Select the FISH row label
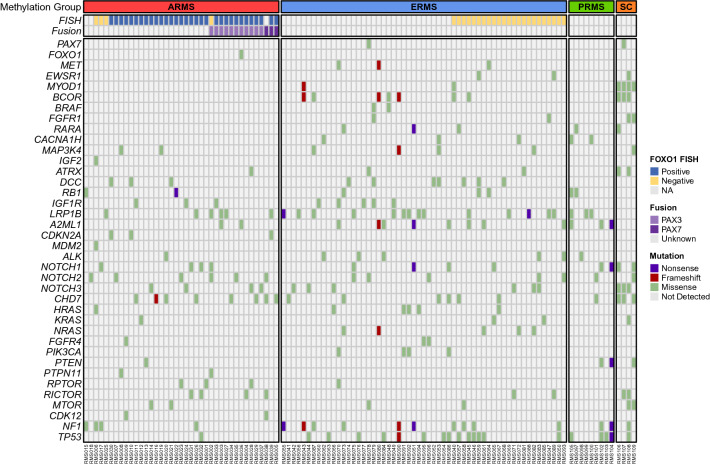710x464 pixels. pos(70,20)
